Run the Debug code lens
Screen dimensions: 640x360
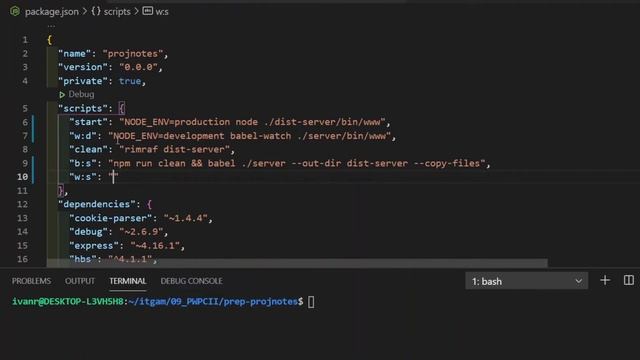click(x=81, y=94)
